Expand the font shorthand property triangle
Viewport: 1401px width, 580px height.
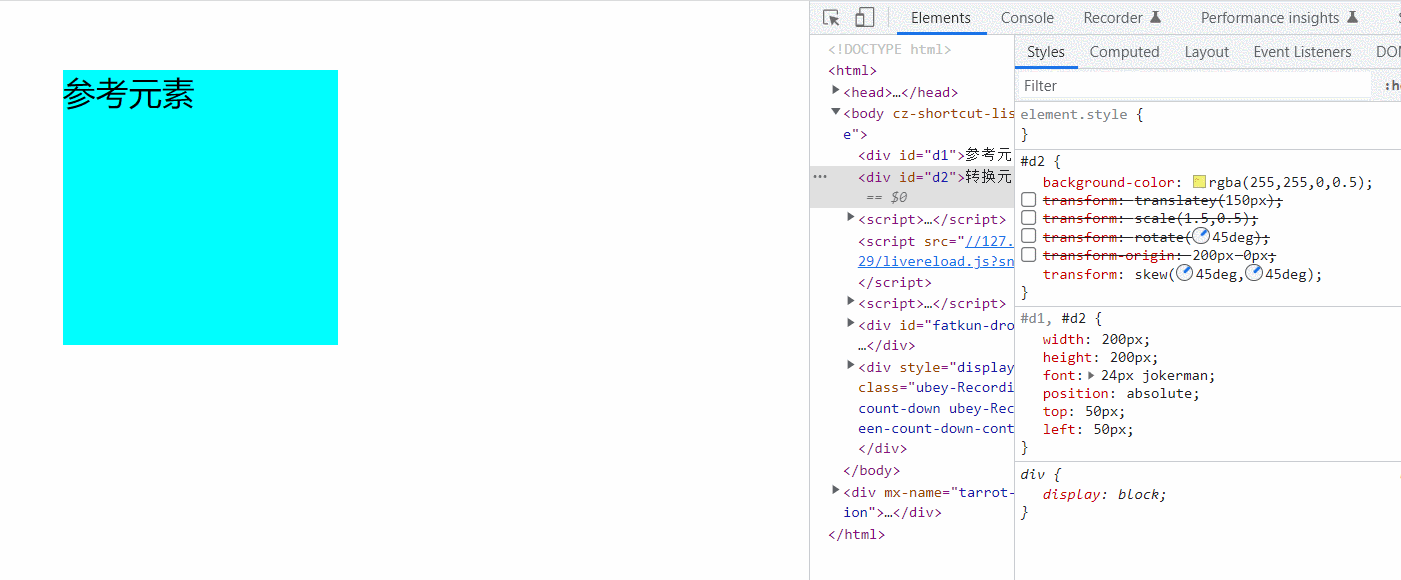(x=1092, y=375)
